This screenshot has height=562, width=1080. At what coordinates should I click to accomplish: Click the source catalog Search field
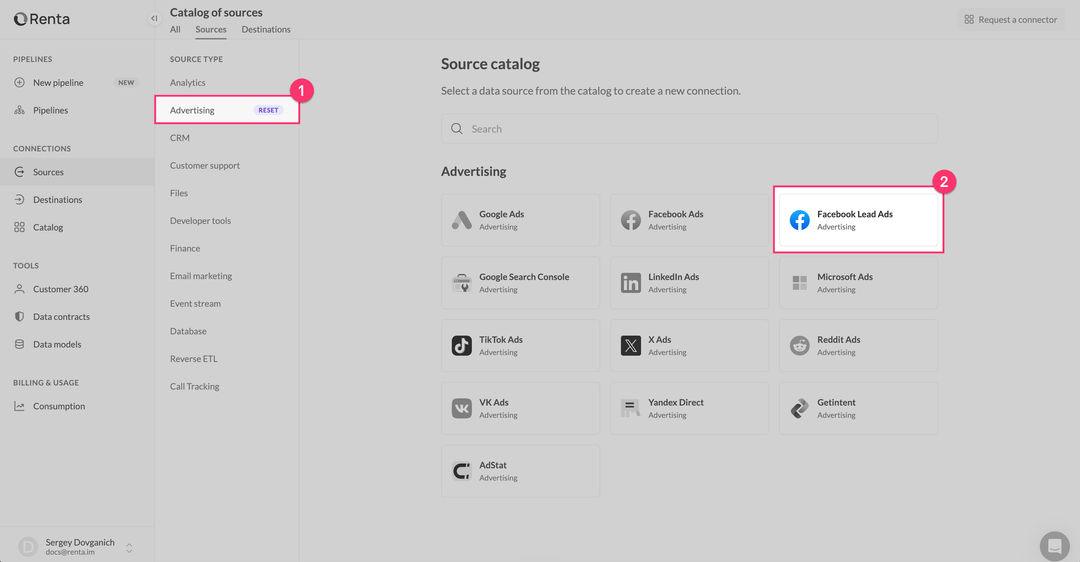(x=689, y=129)
